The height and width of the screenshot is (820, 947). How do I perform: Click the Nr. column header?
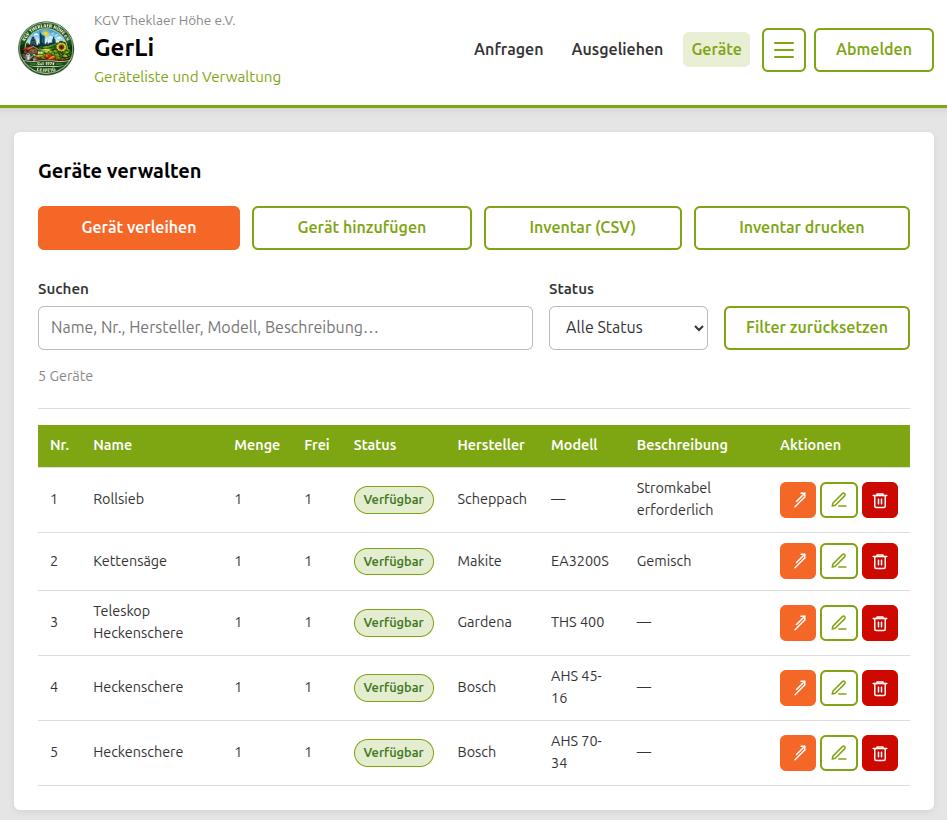[x=59, y=445]
